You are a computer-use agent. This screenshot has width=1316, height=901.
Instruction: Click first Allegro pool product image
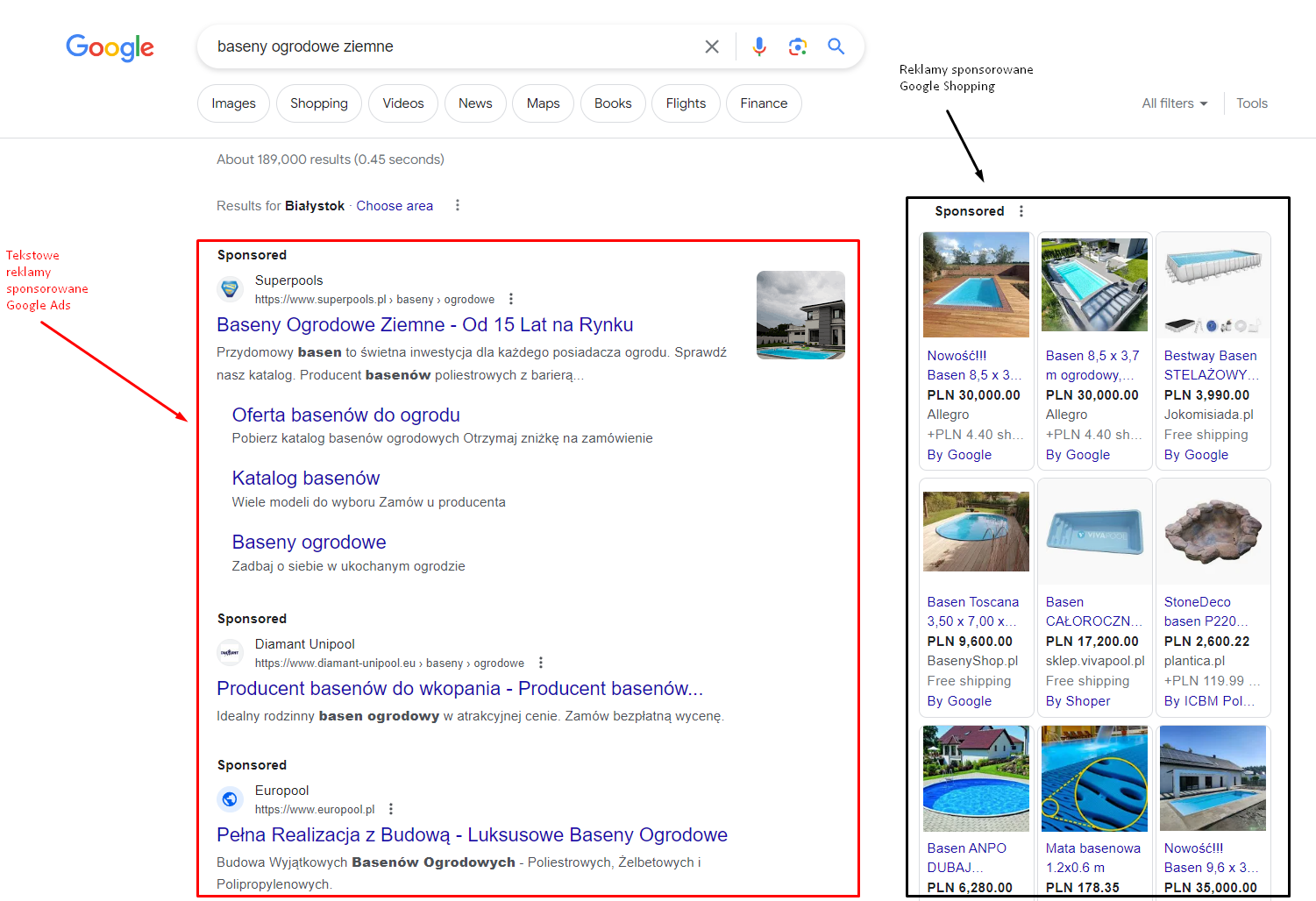click(x=976, y=285)
